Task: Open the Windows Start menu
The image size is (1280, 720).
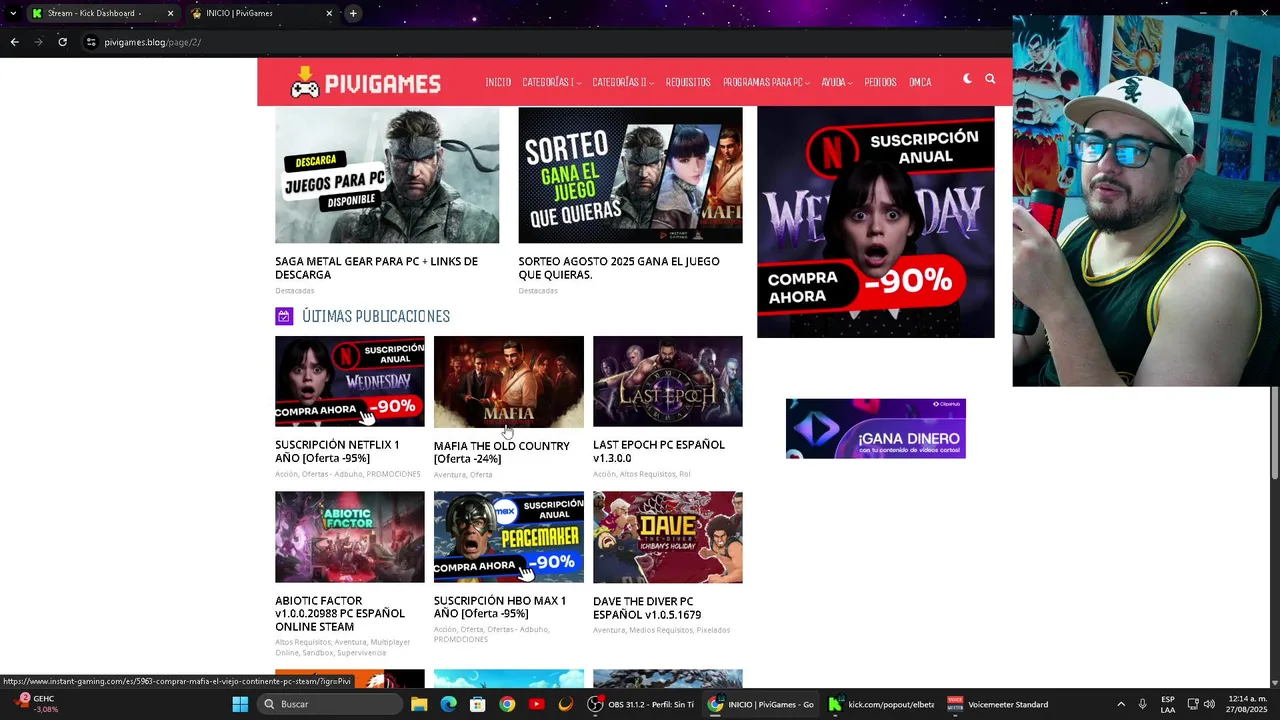Action: point(240,704)
